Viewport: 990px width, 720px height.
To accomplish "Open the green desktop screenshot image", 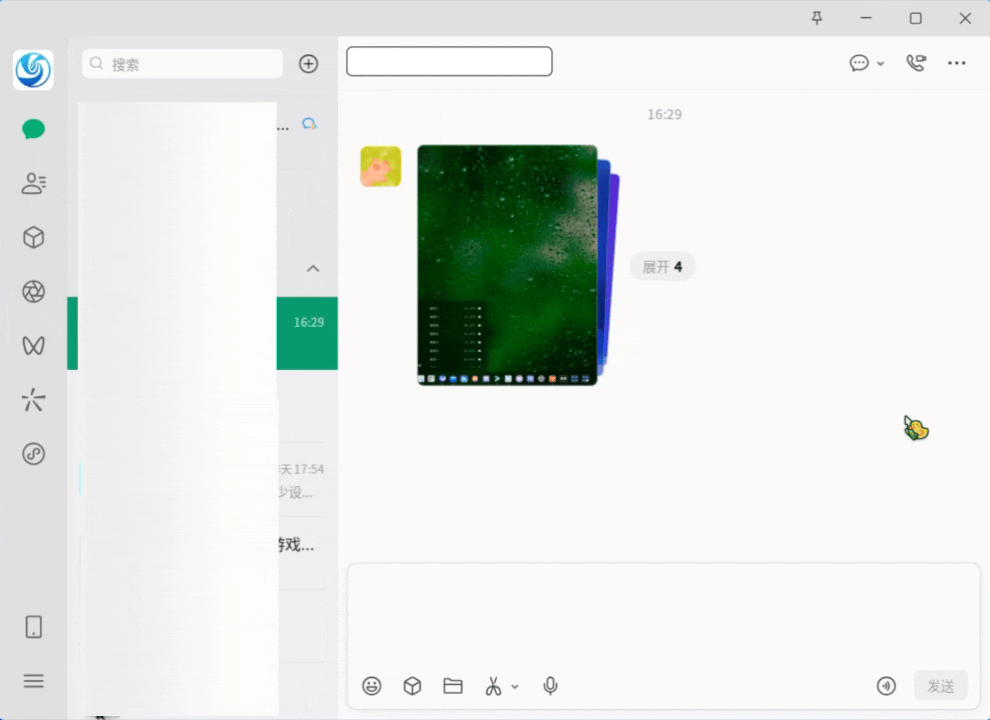I will pos(507,265).
